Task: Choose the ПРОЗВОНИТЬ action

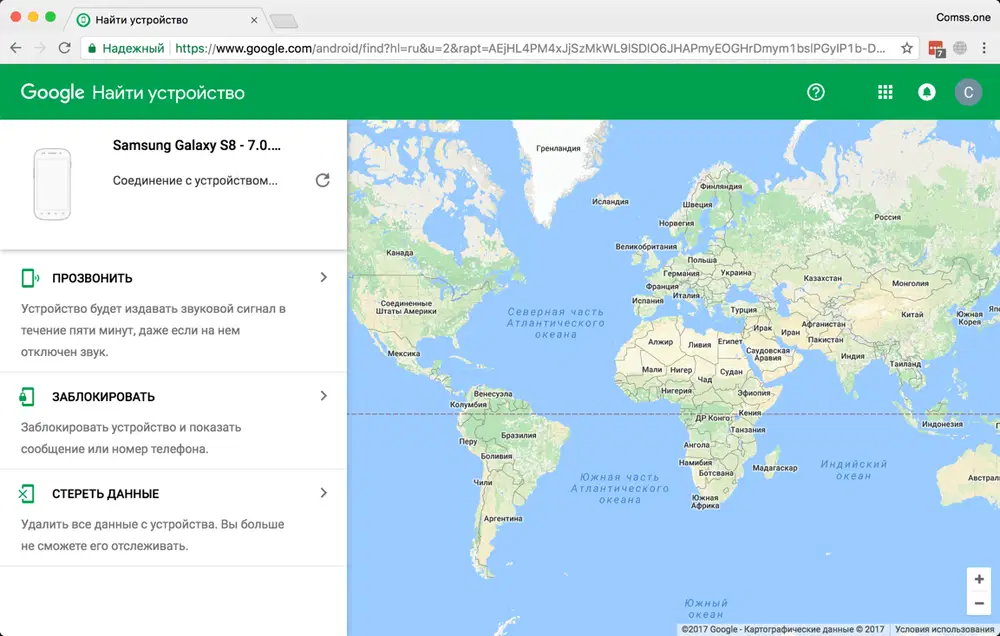Action: click(173, 313)
